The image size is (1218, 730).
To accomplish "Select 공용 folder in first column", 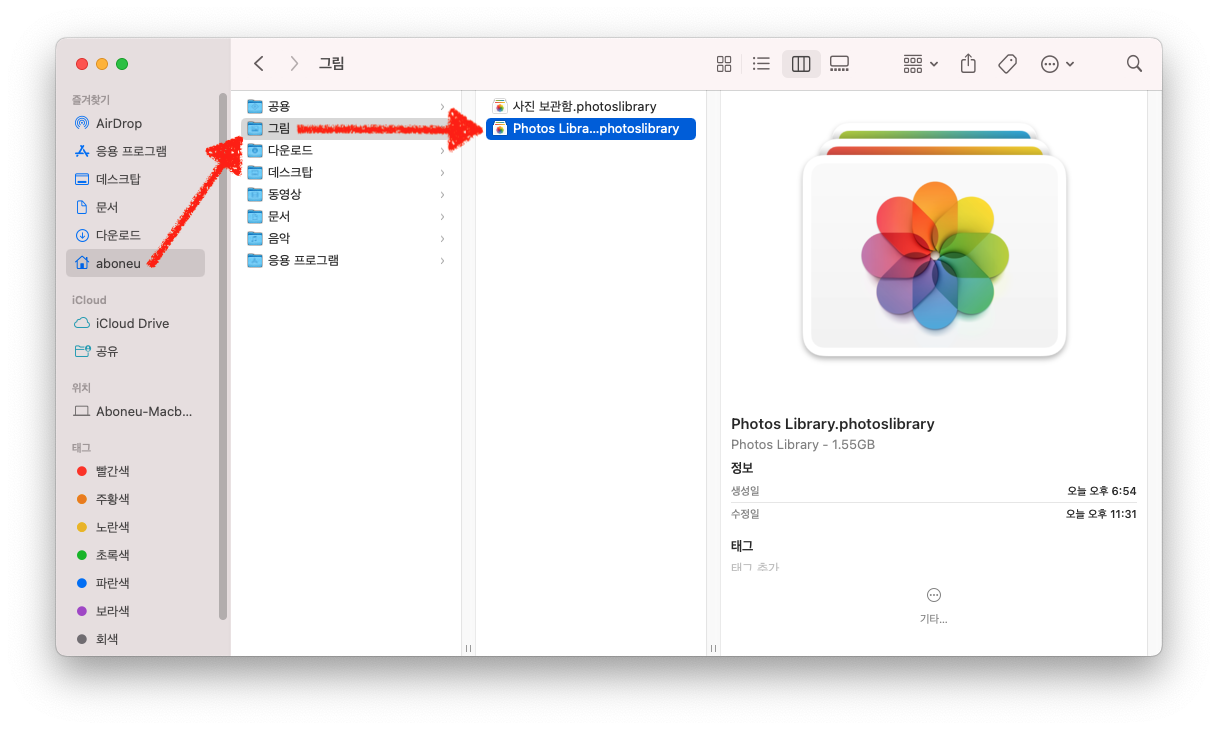I will click(346, 106).
